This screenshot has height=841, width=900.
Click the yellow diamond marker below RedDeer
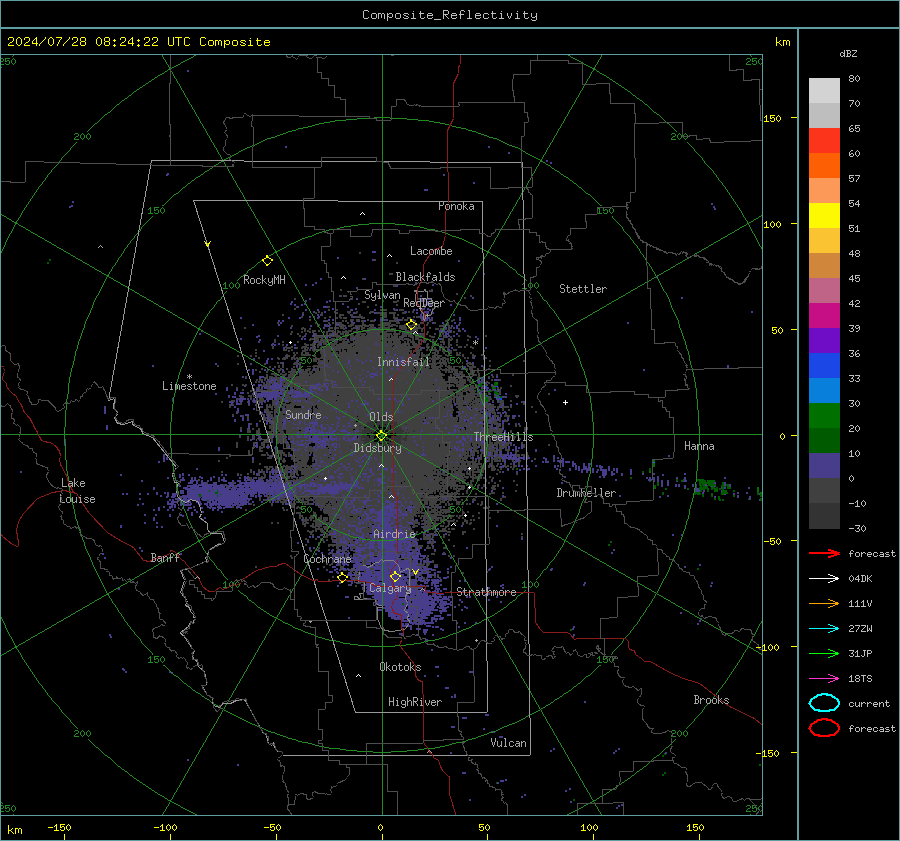412,325
